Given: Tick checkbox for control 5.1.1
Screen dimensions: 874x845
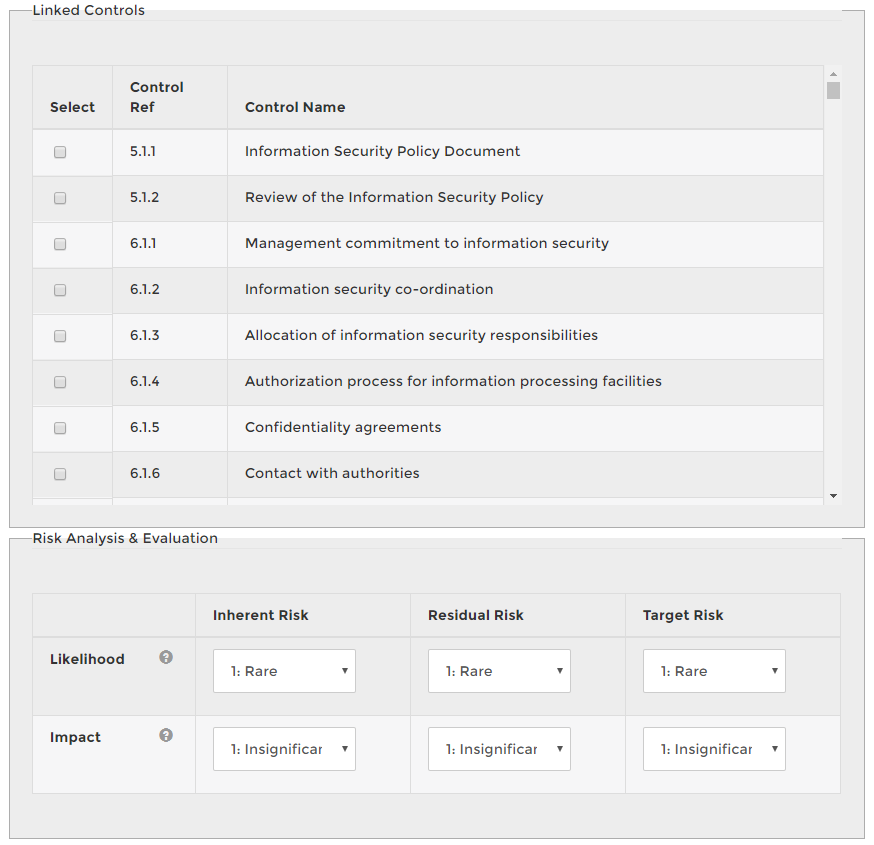Looking at the screenshot, I should click(x=60, y=152).
